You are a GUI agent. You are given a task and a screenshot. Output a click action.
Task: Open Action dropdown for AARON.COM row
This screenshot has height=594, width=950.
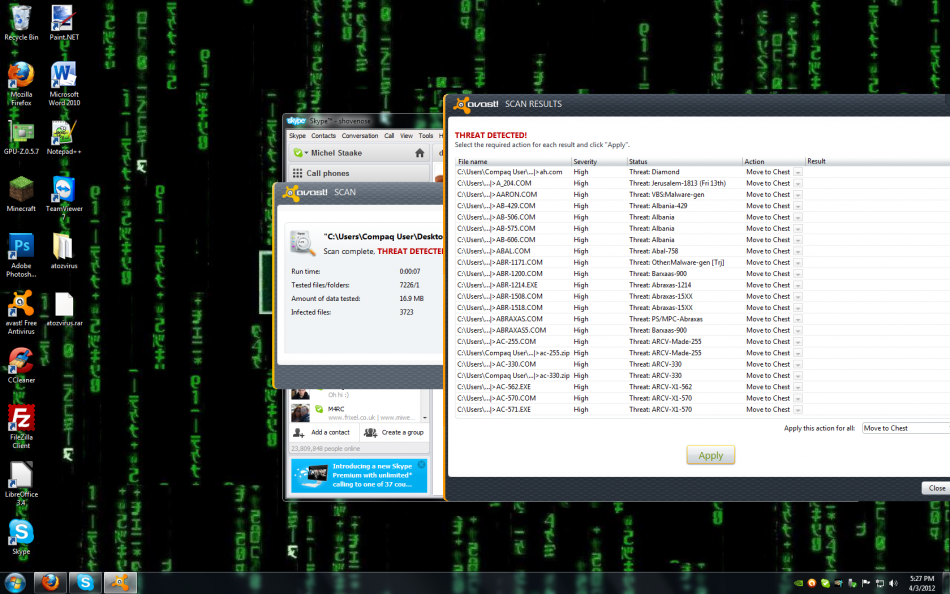click(798, 195)
